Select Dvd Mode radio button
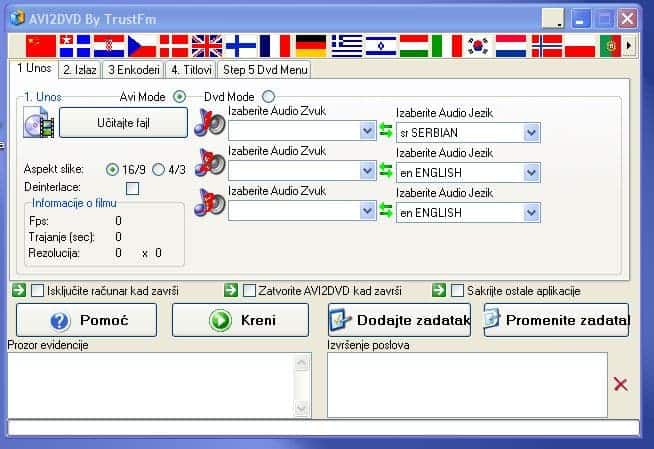The image size is (654, 449). 269,97
